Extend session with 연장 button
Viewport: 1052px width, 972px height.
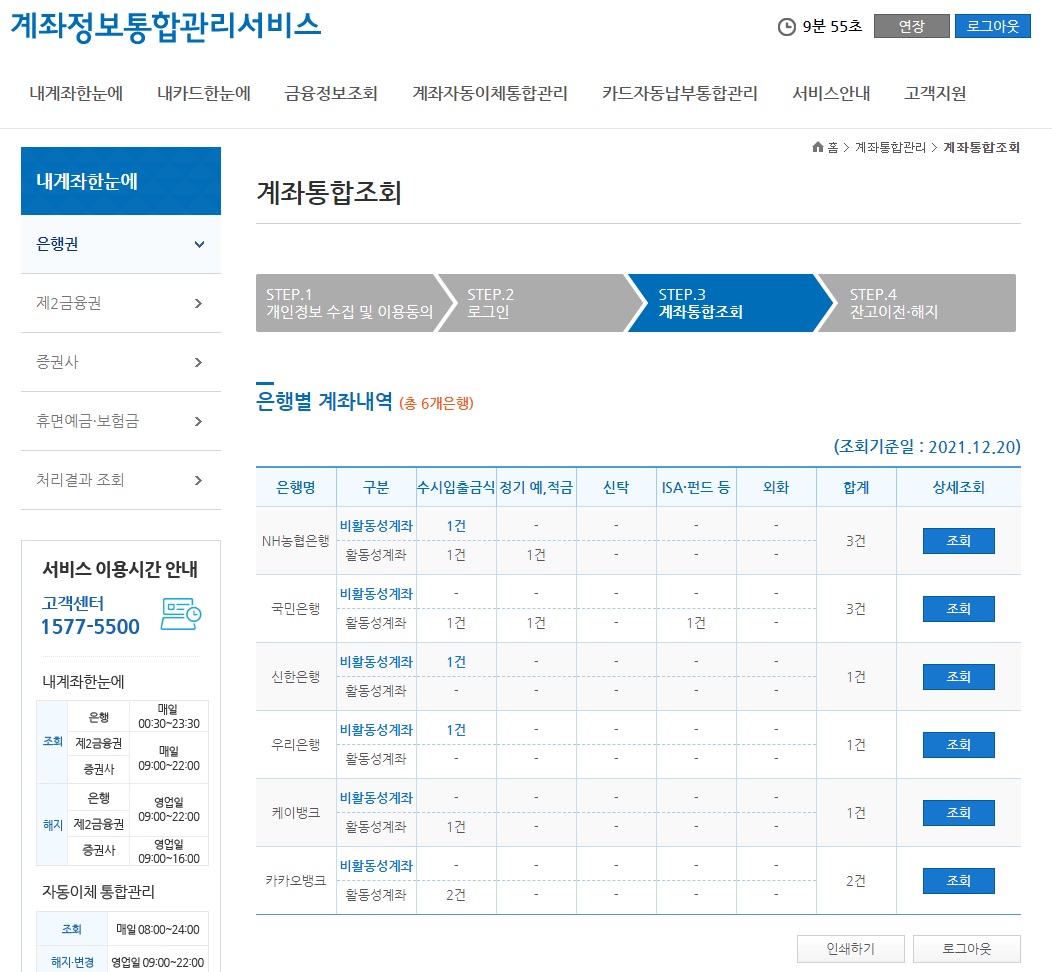pos(911,26)
